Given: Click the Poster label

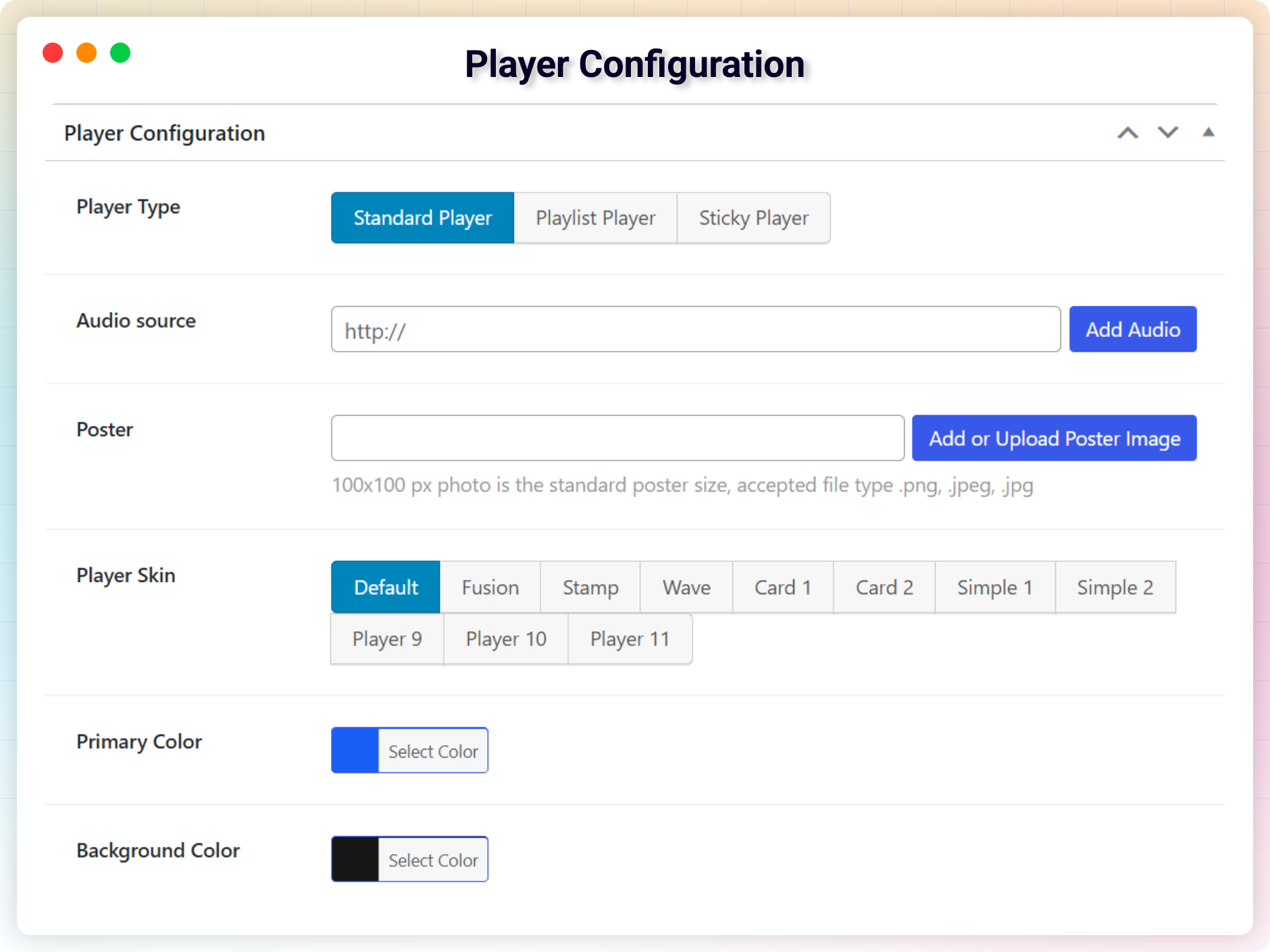Looking at the screenshot, I should pos(105,429).
